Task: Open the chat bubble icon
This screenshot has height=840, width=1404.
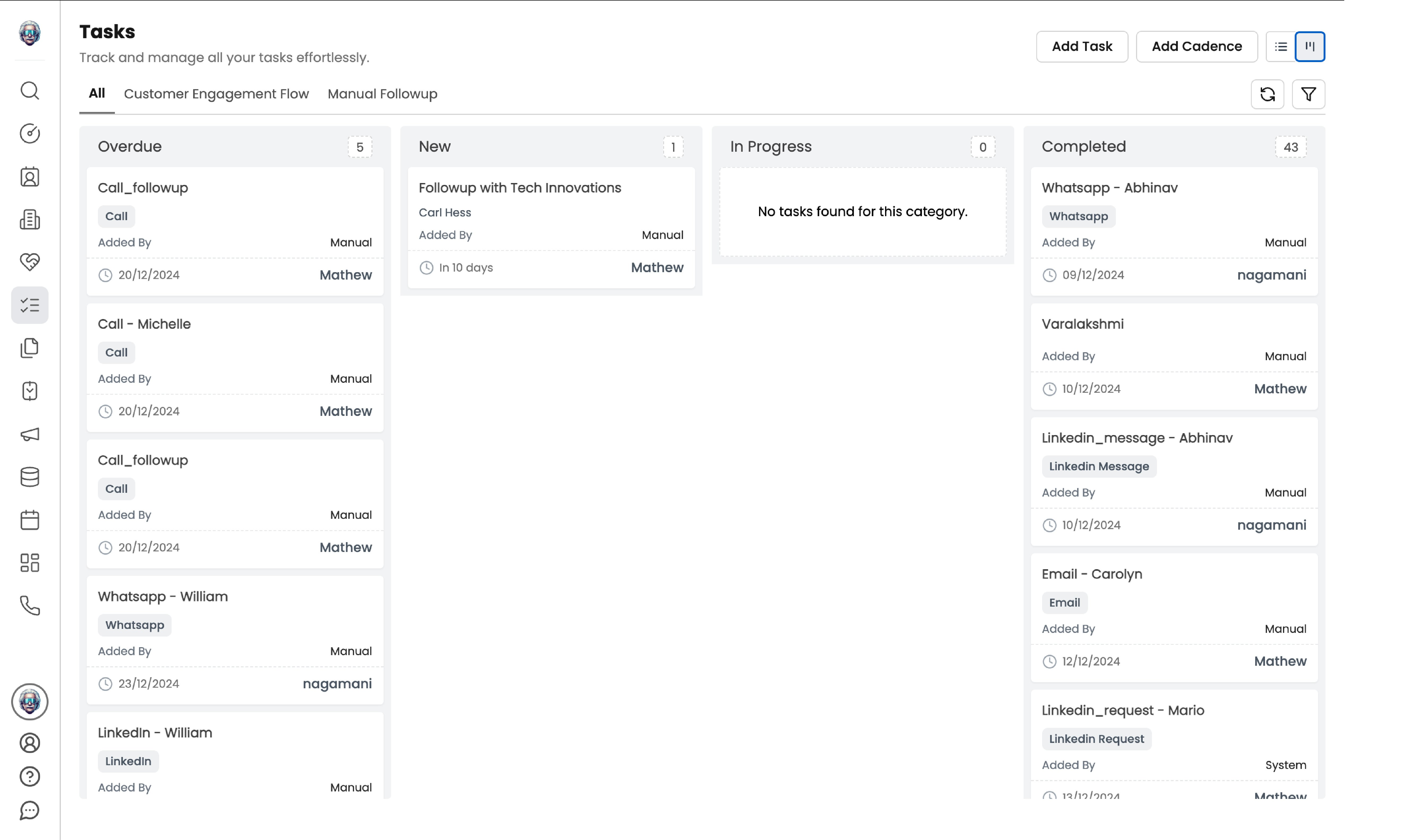Action: pyautogui.click(x=29, y=811)
